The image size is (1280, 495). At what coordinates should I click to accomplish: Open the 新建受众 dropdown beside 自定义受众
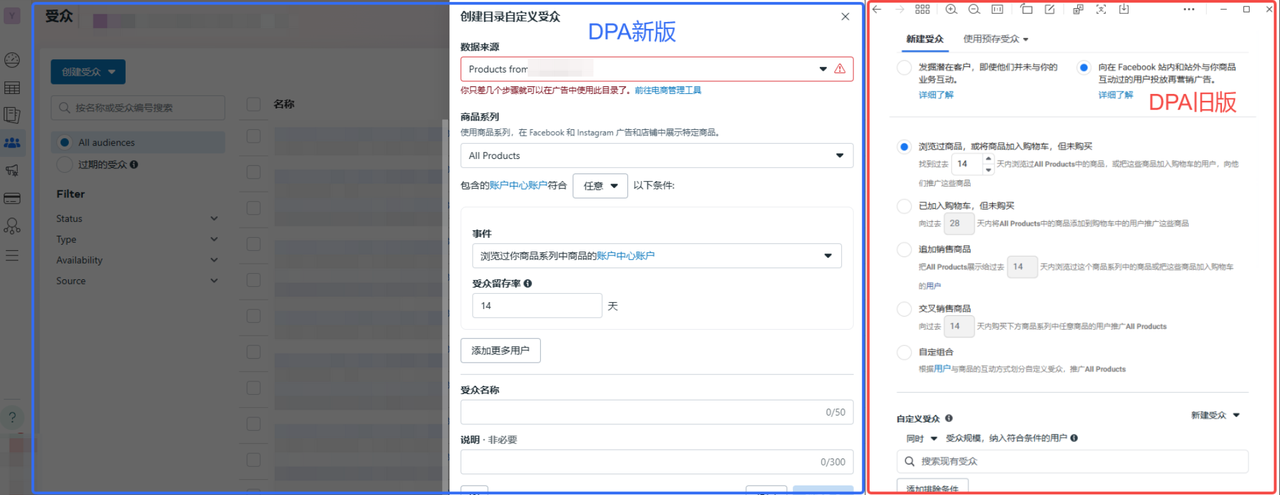coord(1215,415)
